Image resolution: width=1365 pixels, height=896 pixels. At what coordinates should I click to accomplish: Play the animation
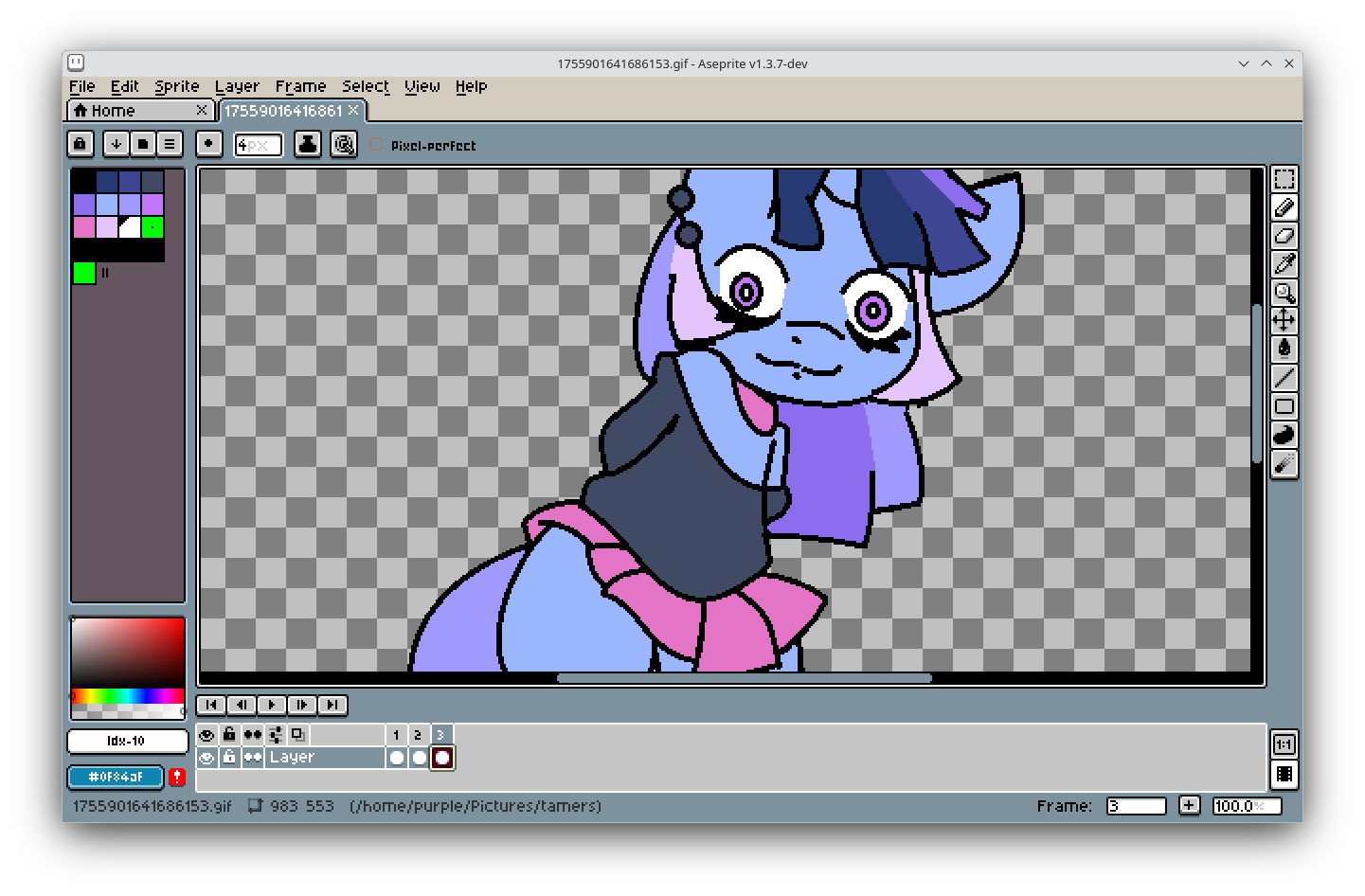(x=272, y=705)
